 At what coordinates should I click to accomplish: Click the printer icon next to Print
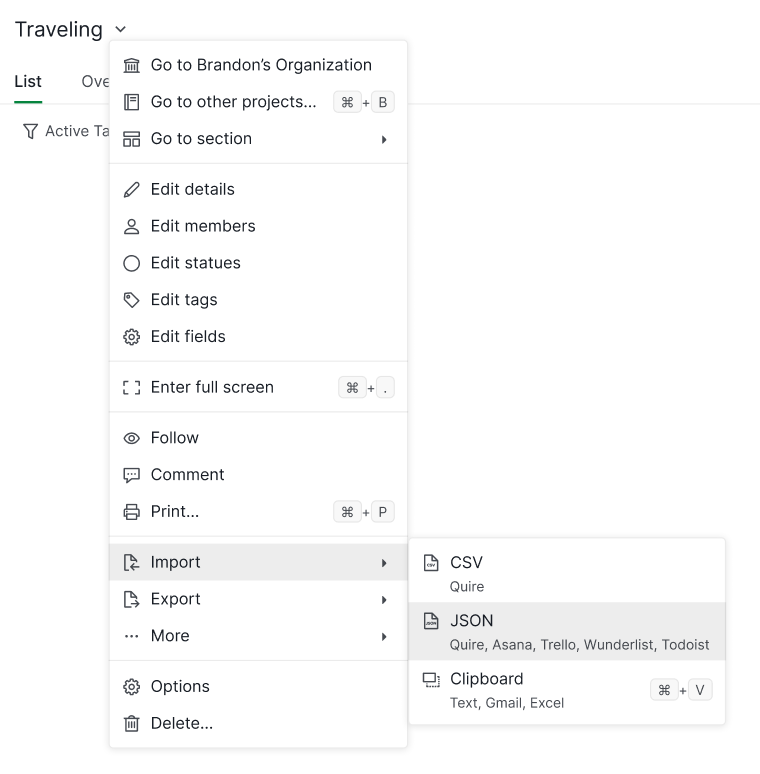(x=131, y=512)
